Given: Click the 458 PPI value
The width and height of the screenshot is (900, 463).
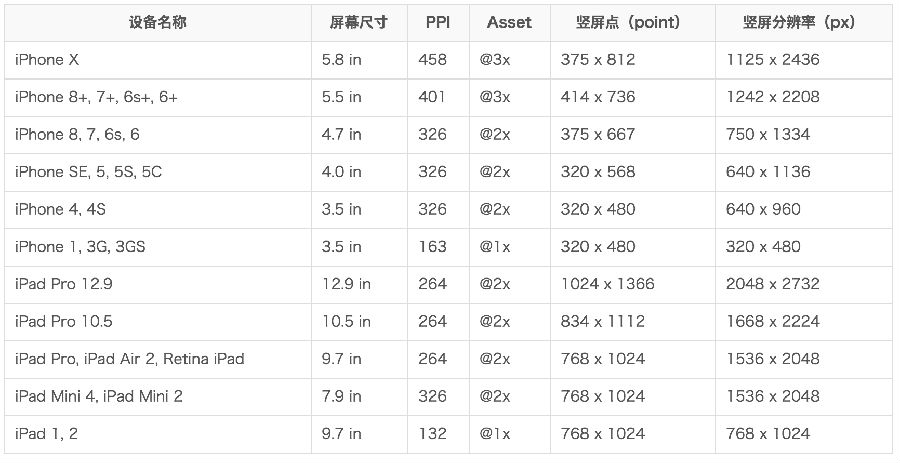Looking at the screenshot, I should click(x=438, y=60).
